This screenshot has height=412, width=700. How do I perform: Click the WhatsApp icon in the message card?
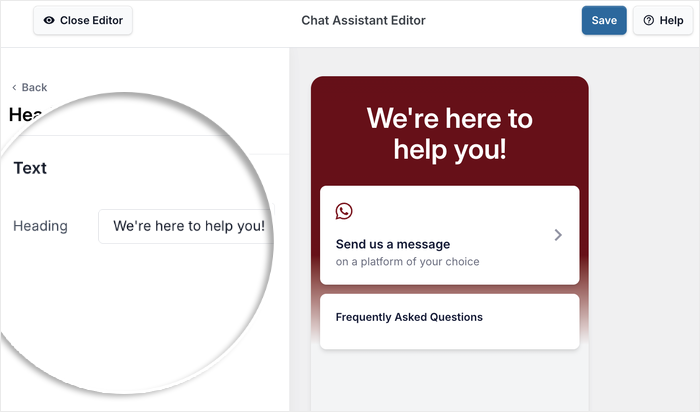click(x=344, y=211)
